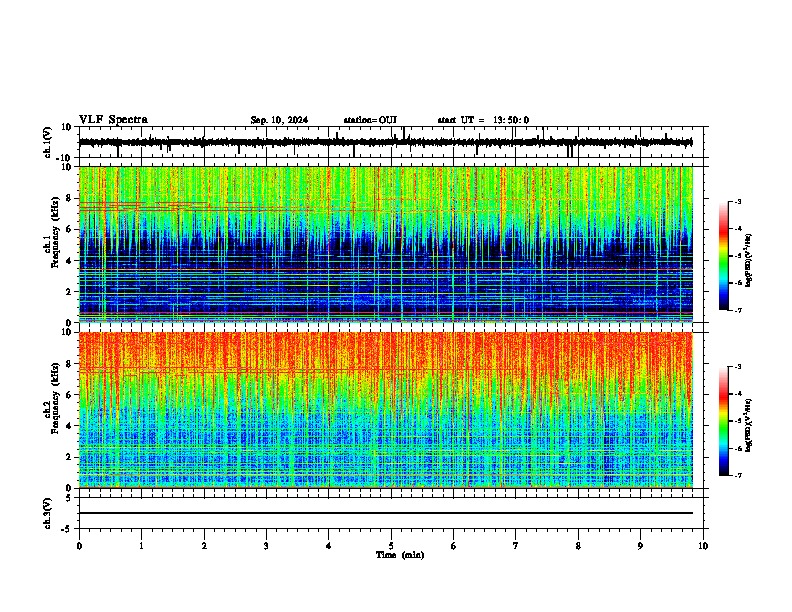Click the log(PSD) label beside ch.1 color bar
The width and height of the screenshot is (792, 612).
pos(749,260)
